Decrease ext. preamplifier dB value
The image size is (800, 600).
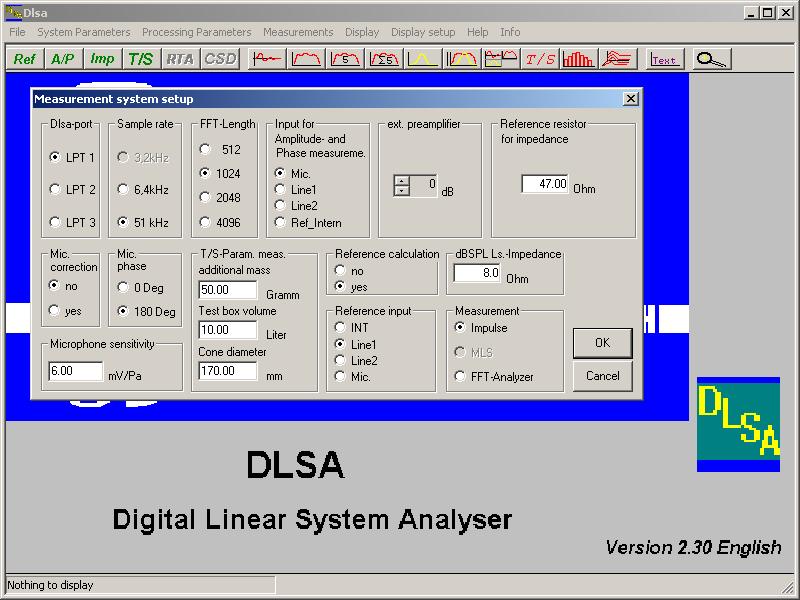tap(402, 190)
